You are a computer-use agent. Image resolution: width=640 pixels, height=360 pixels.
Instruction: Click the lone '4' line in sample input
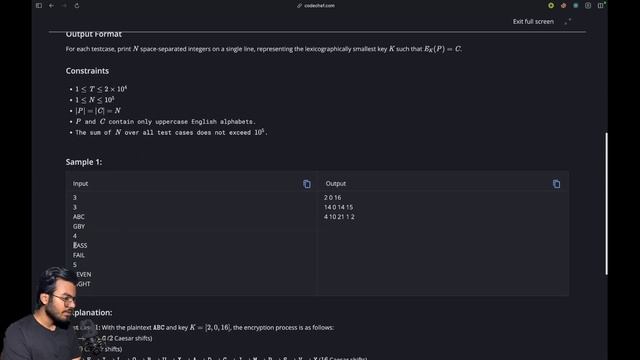point(75,236)
